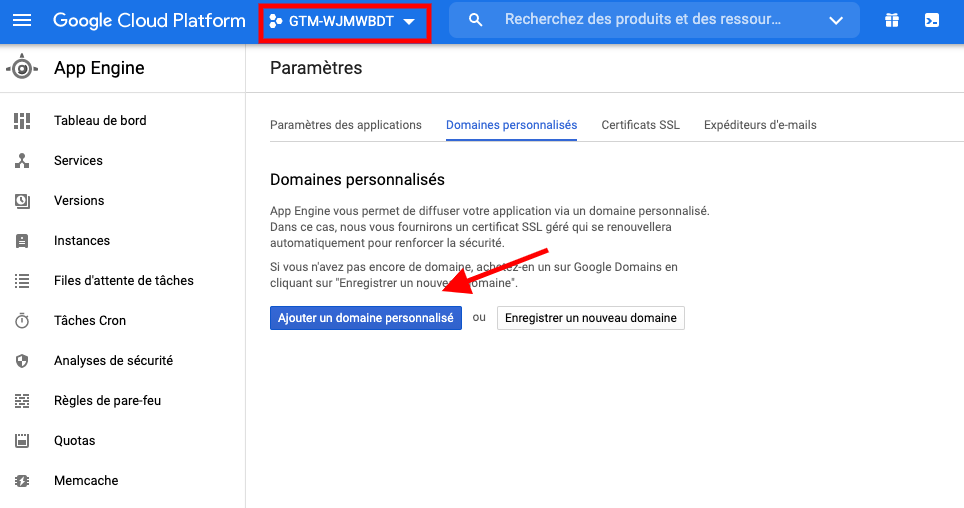Click the search magnifier icon
Viewport: 964px width, 508px height.
[x=475, y=20]
